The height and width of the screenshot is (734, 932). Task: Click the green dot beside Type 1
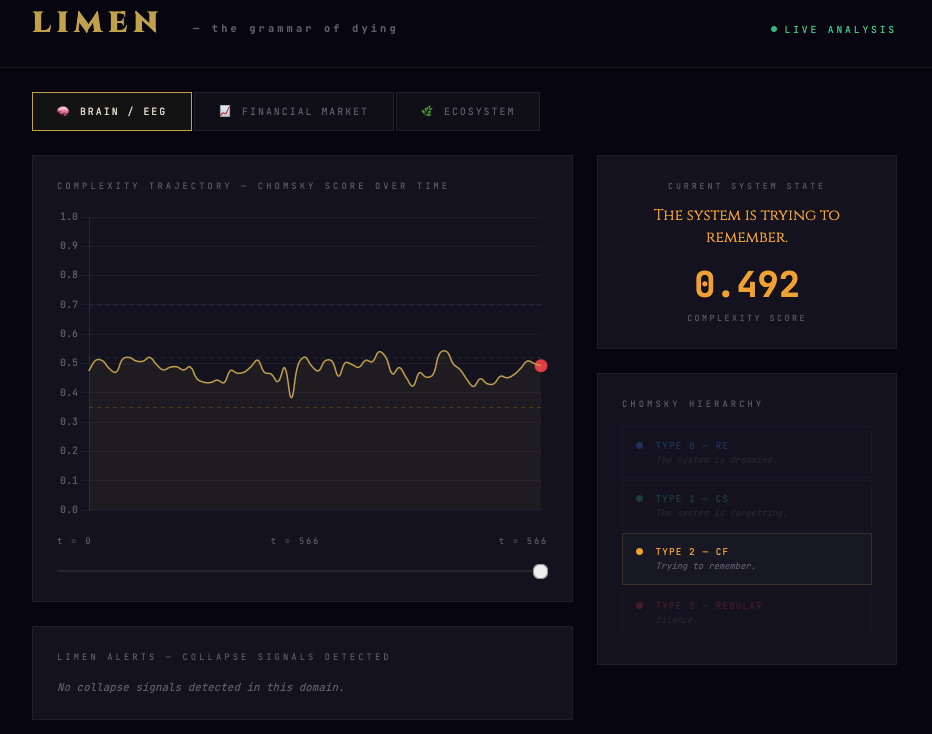point(640,499)
